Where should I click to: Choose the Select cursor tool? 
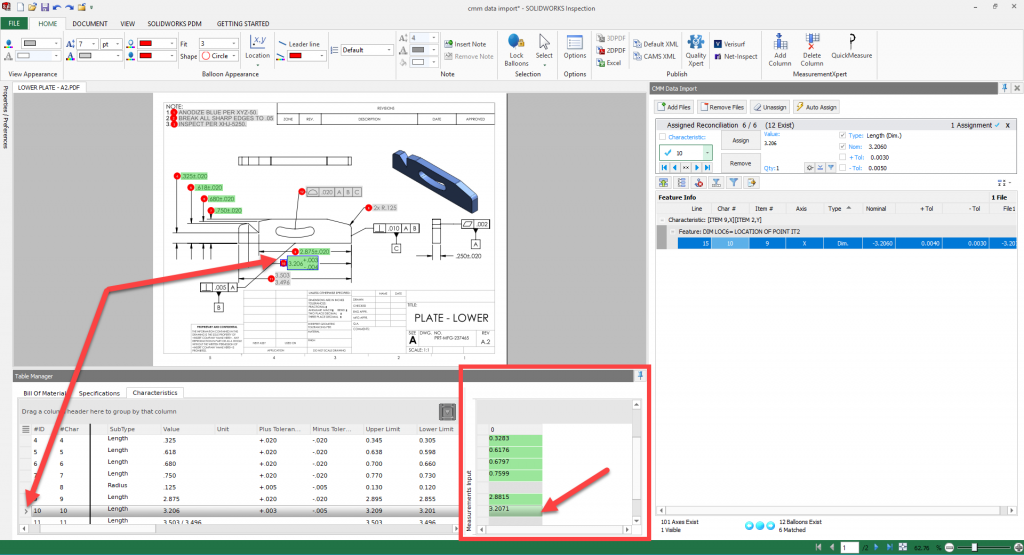544,50
